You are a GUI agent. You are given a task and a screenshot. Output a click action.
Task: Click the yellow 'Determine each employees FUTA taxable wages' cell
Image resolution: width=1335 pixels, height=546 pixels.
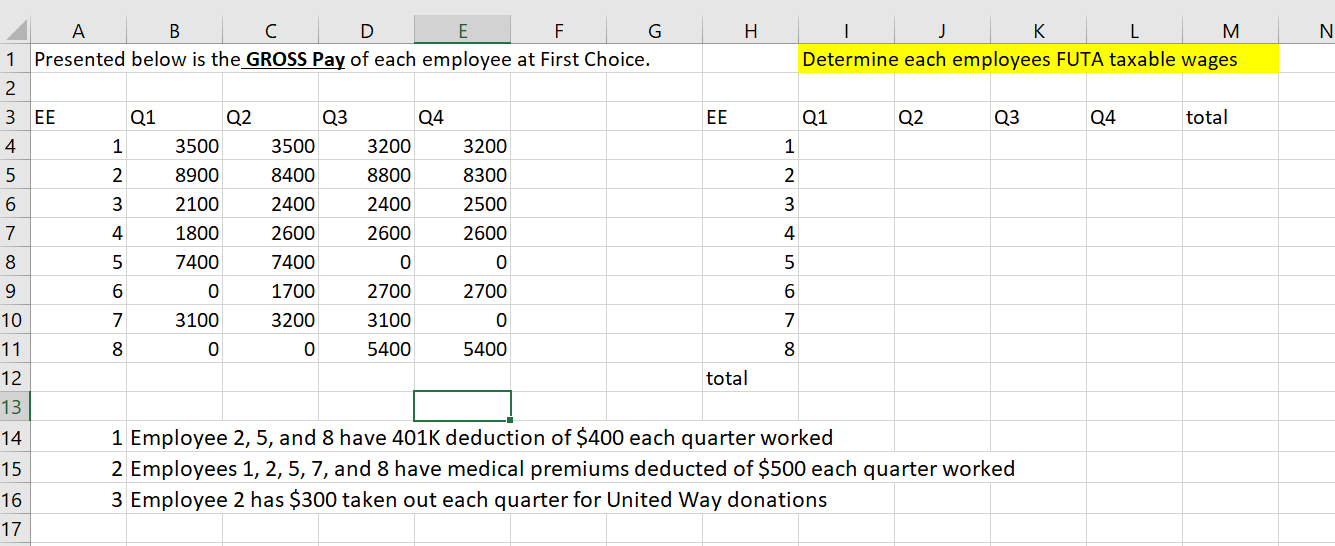1038,60
